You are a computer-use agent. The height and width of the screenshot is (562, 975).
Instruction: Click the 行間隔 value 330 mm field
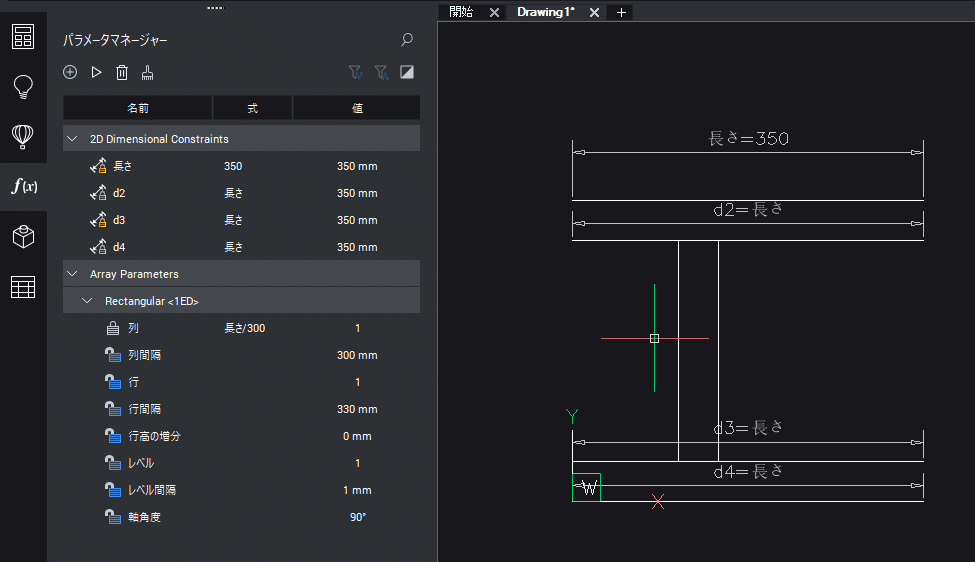357,409
